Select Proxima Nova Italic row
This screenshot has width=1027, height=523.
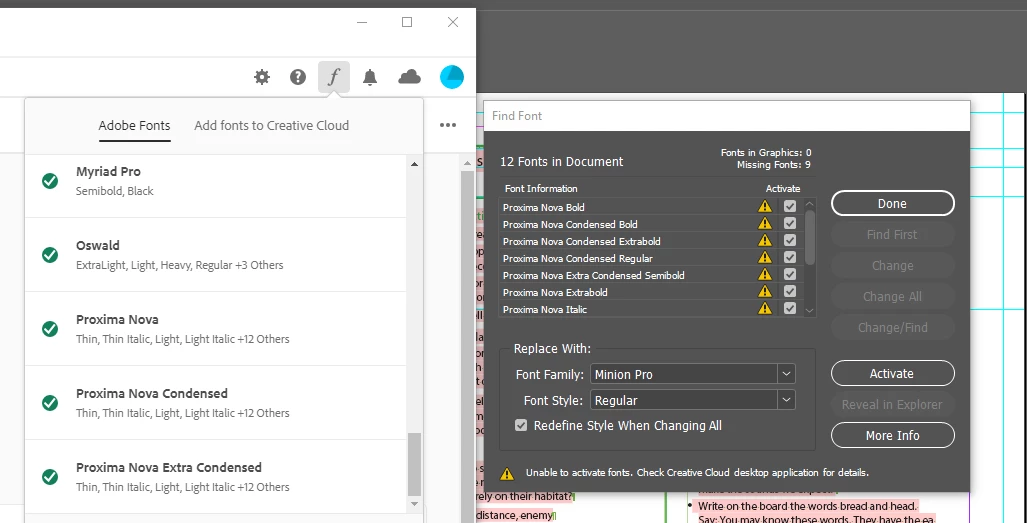point(651,309)
